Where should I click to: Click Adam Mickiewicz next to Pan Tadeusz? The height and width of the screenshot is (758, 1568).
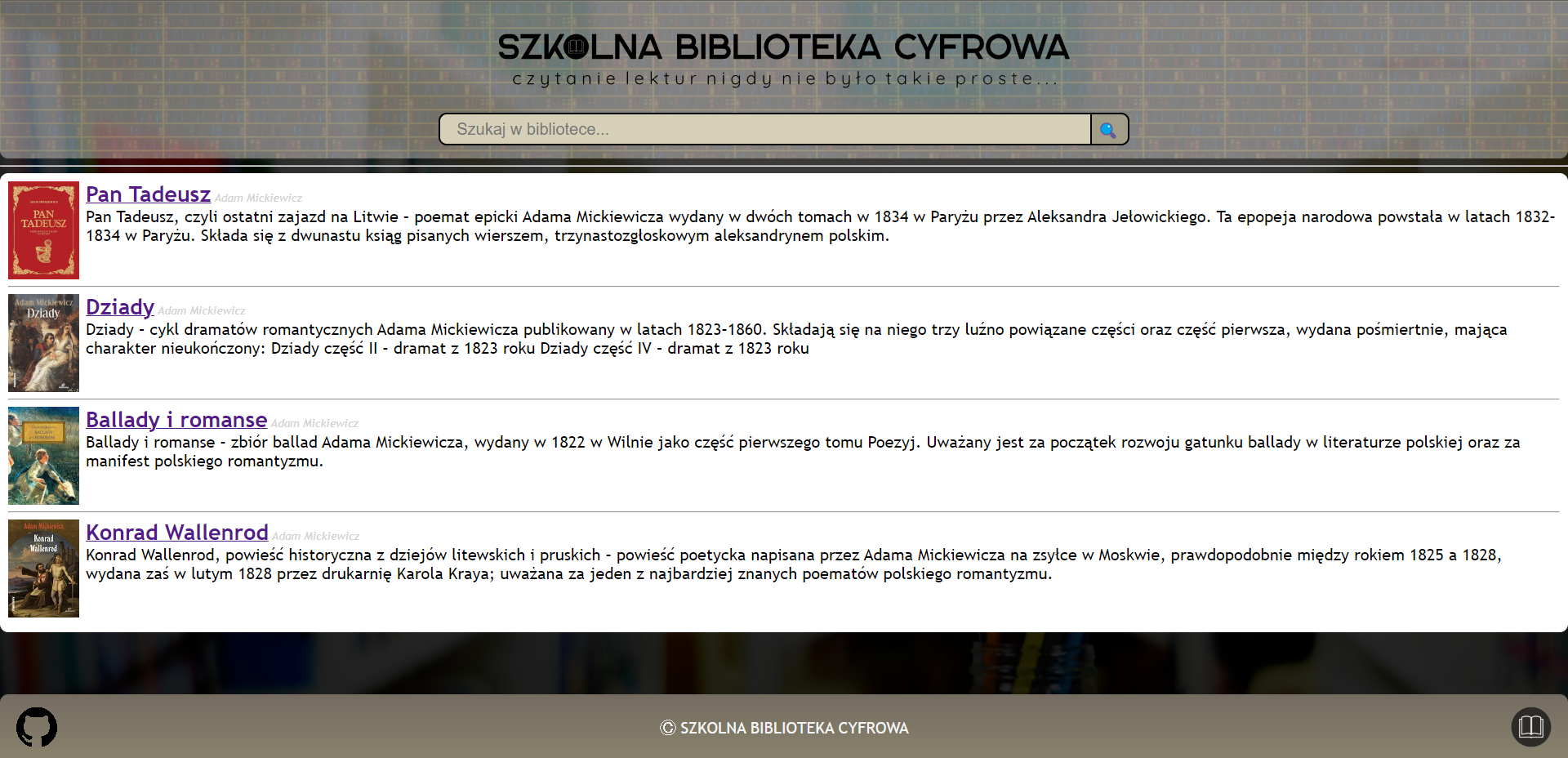(x=258, y=198)
